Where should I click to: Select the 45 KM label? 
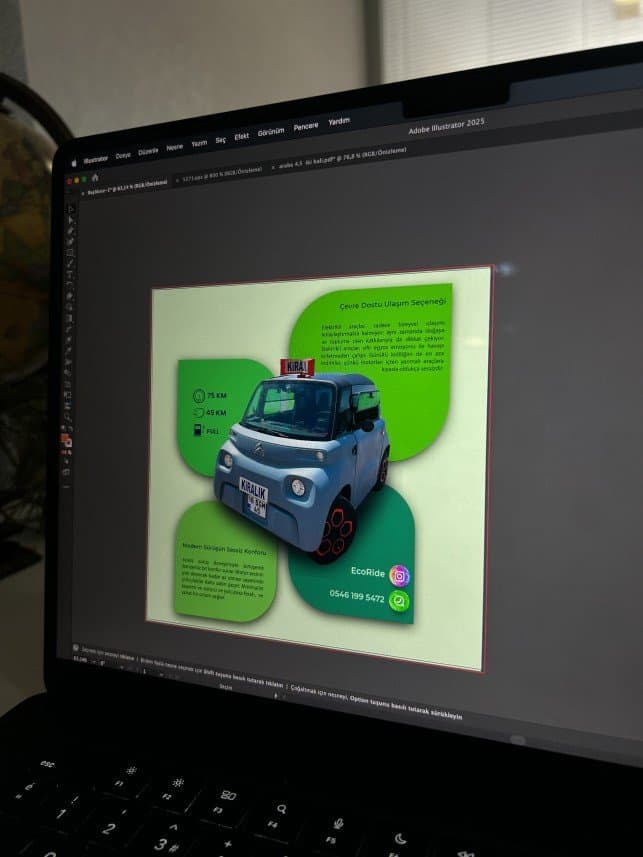point(216,413)
